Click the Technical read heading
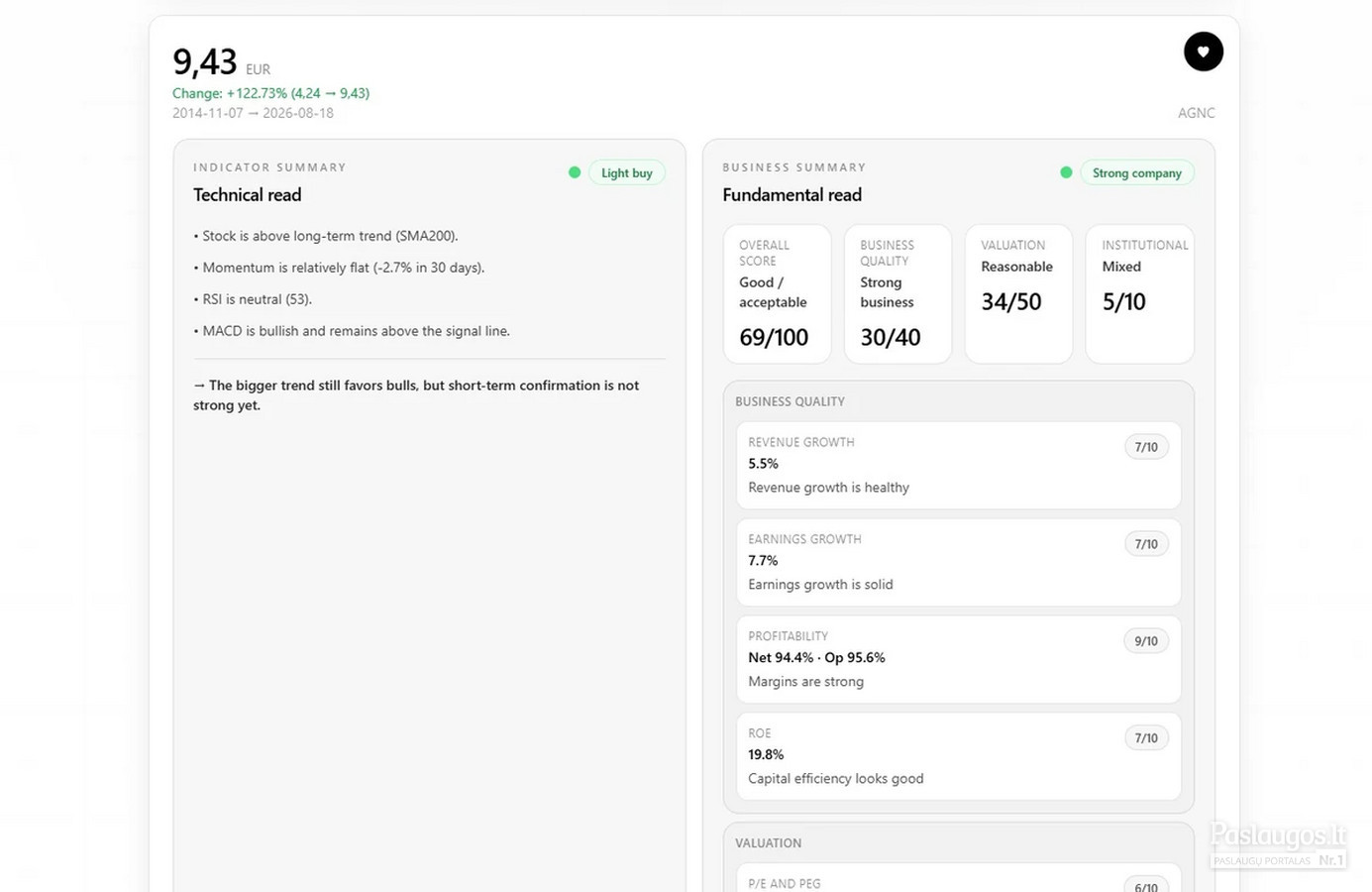The height and width of the screenshot is (892, 1372). pos(248,195)
